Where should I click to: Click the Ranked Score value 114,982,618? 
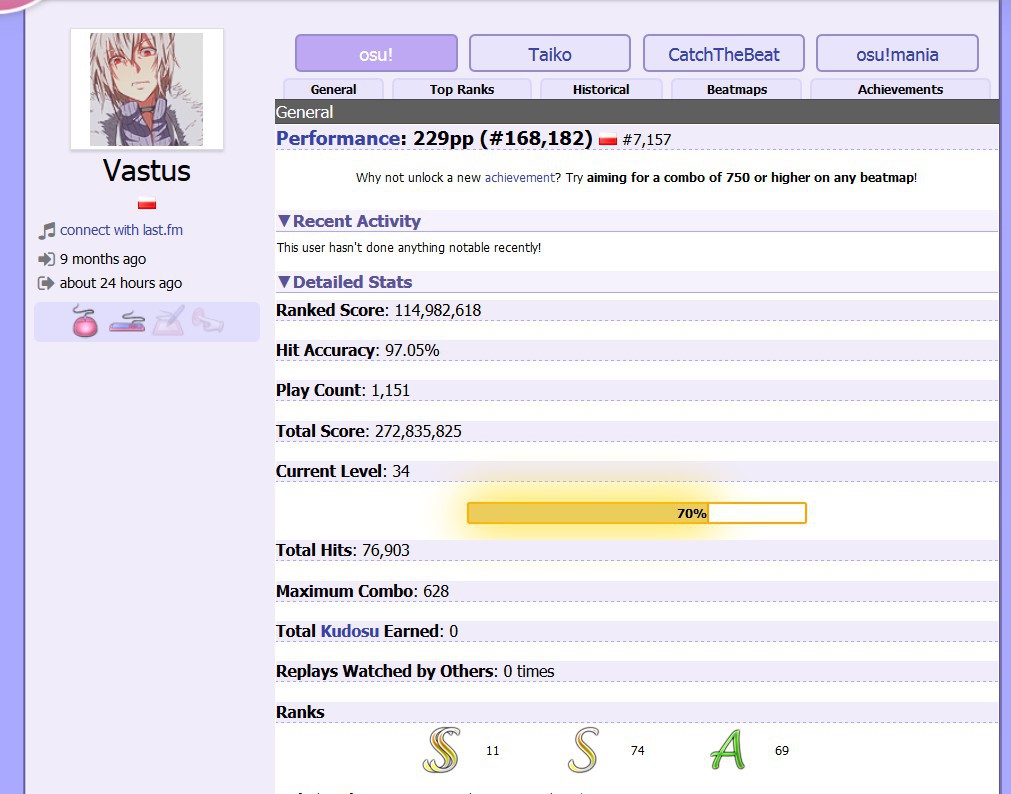[438, 310]
